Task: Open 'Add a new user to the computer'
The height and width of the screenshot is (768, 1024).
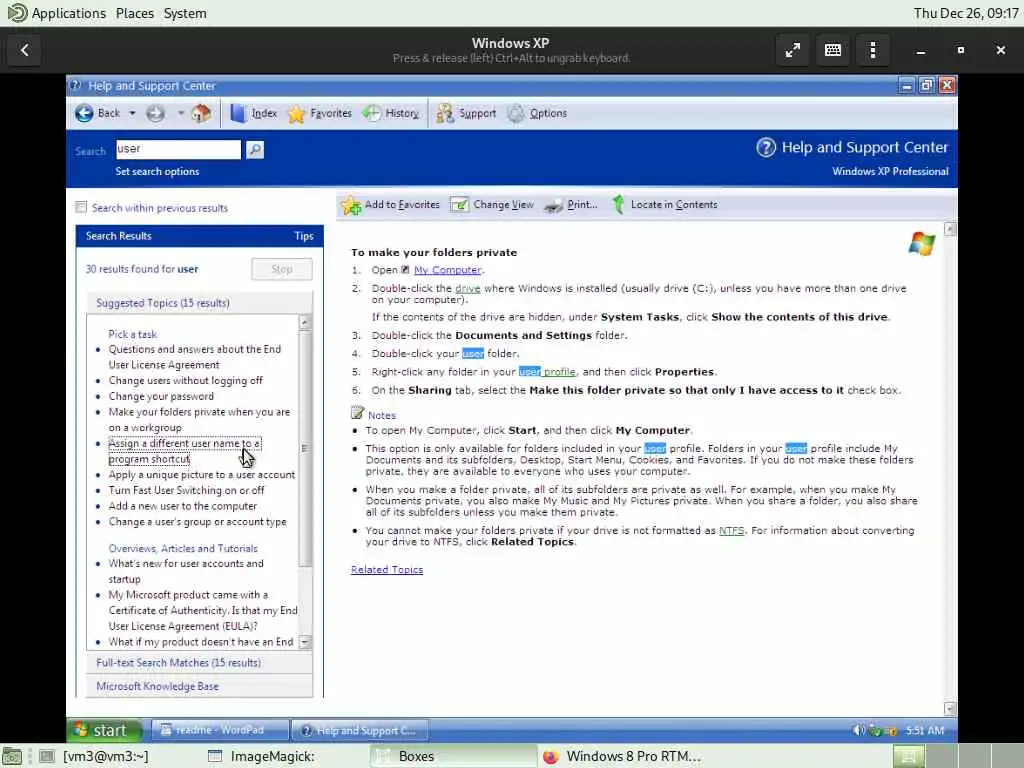Action: coord(182,505)
